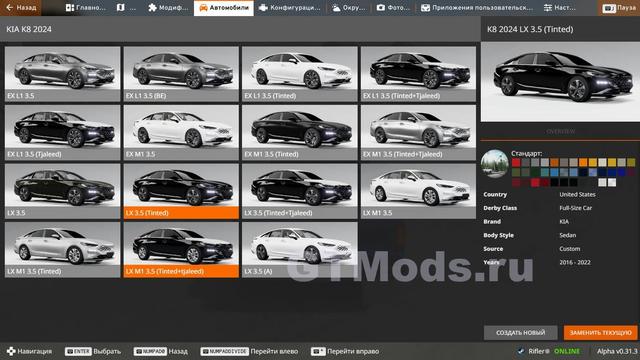
Task: Open the camera Фото mode tab
Action: pos(393,7)
